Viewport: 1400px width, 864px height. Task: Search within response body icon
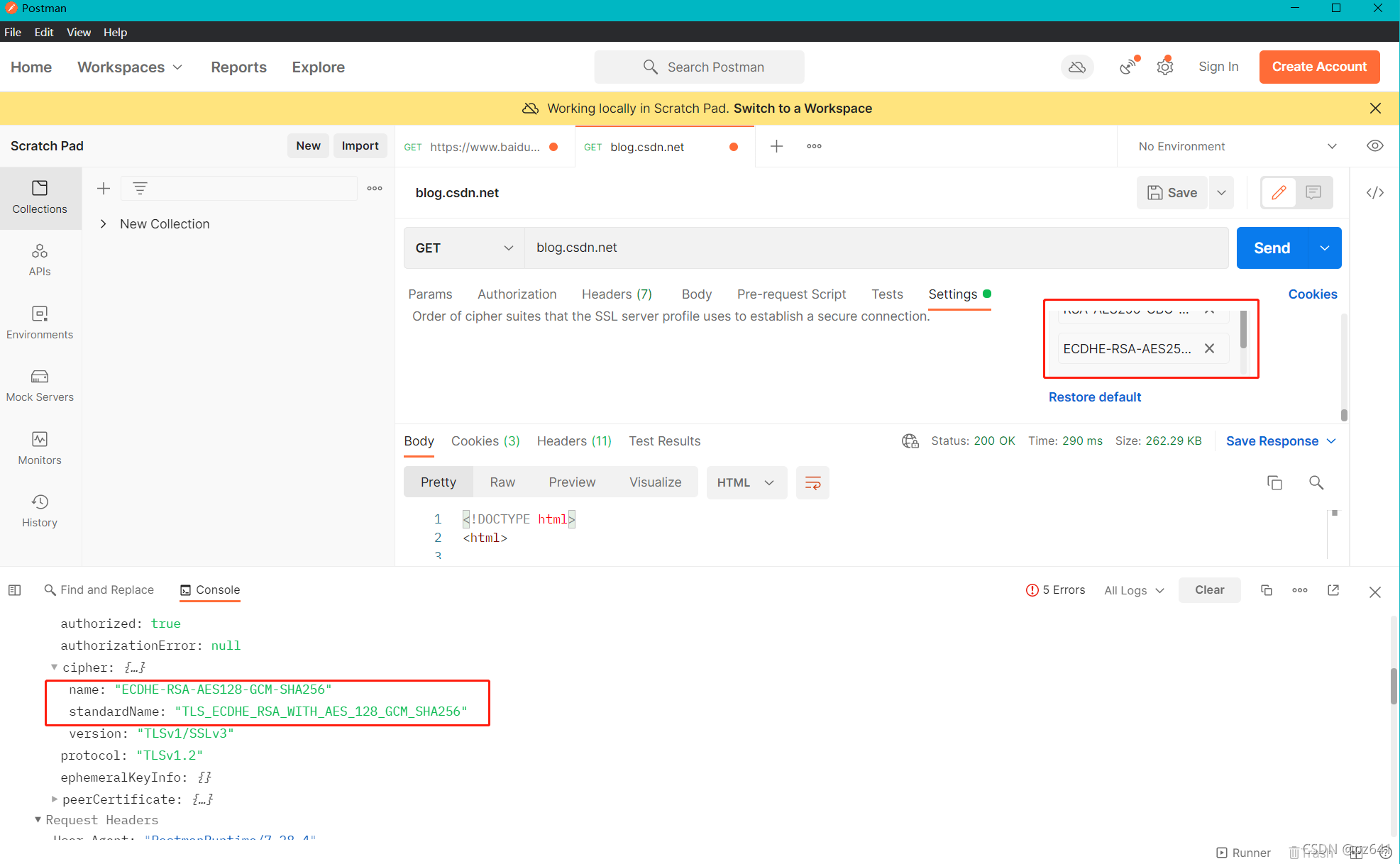tap(1316, 483)
